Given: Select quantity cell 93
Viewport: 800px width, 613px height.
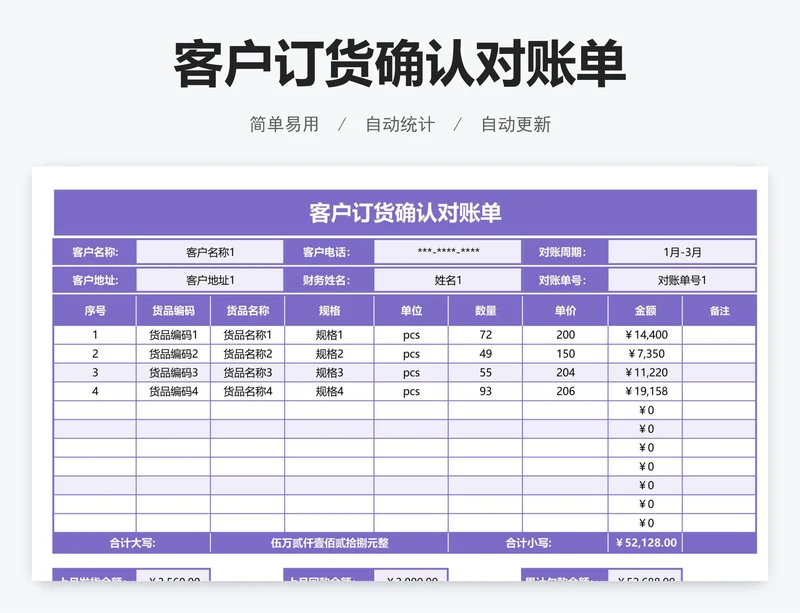Looking at the screenshot, I should [x=485, y=391].
